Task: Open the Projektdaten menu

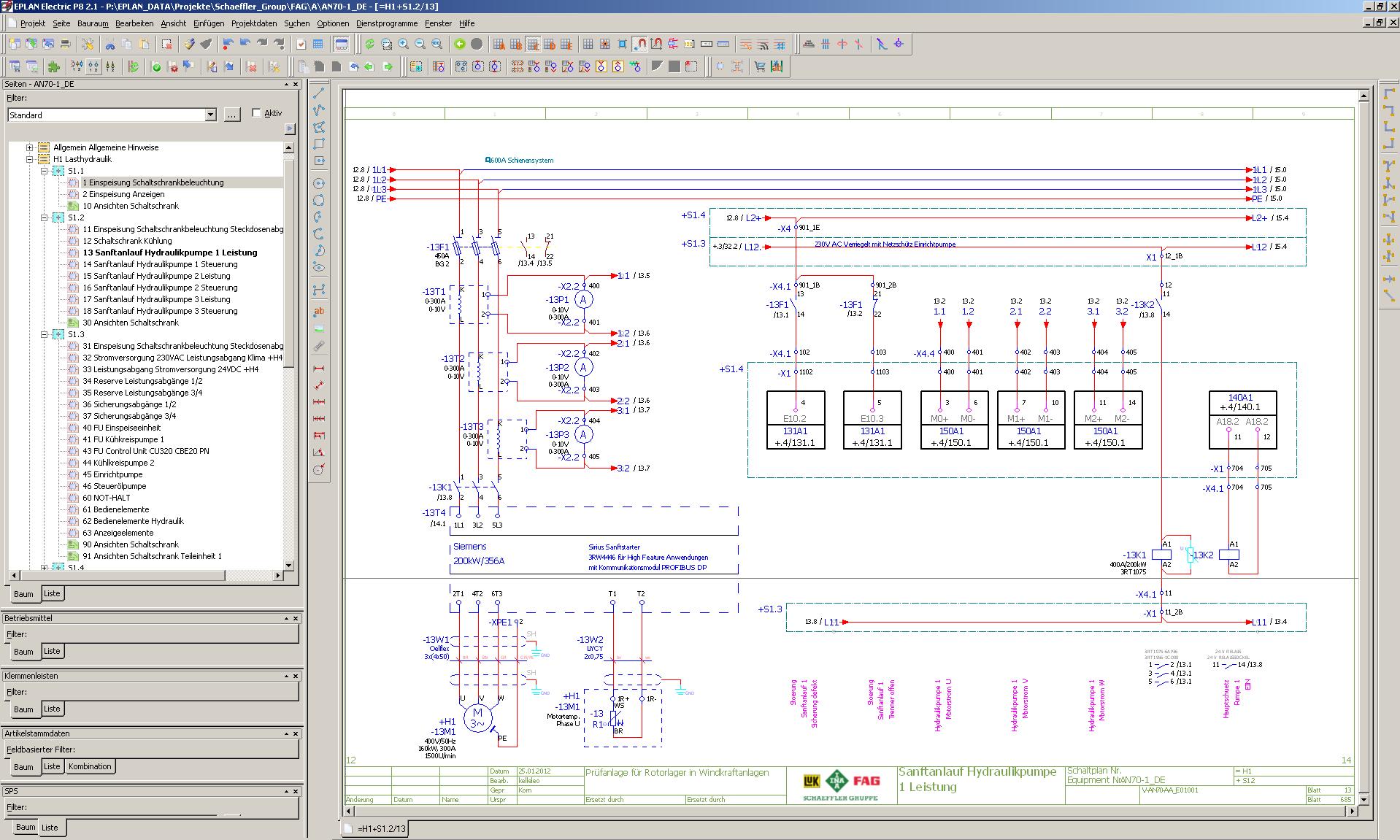Action: point(253,23)
